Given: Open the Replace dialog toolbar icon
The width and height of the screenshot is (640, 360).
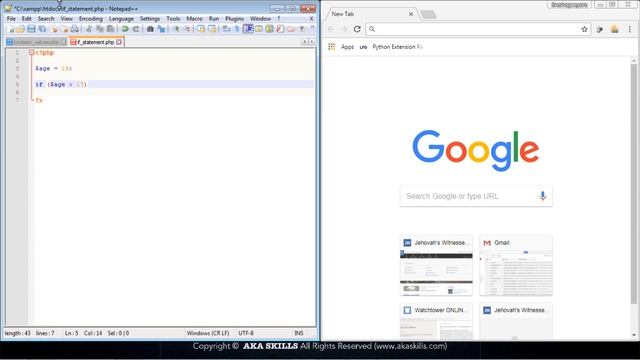Looking at the screenshot, I should click(x=161, y=29).
